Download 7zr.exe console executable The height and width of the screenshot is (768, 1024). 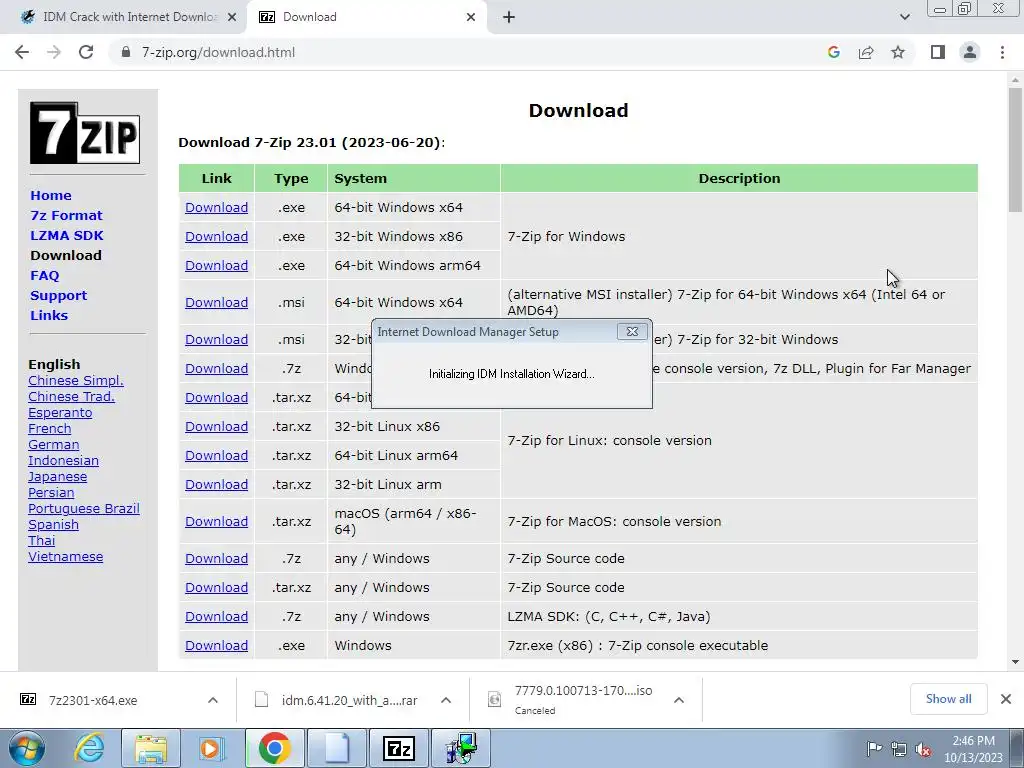point(216,646)
